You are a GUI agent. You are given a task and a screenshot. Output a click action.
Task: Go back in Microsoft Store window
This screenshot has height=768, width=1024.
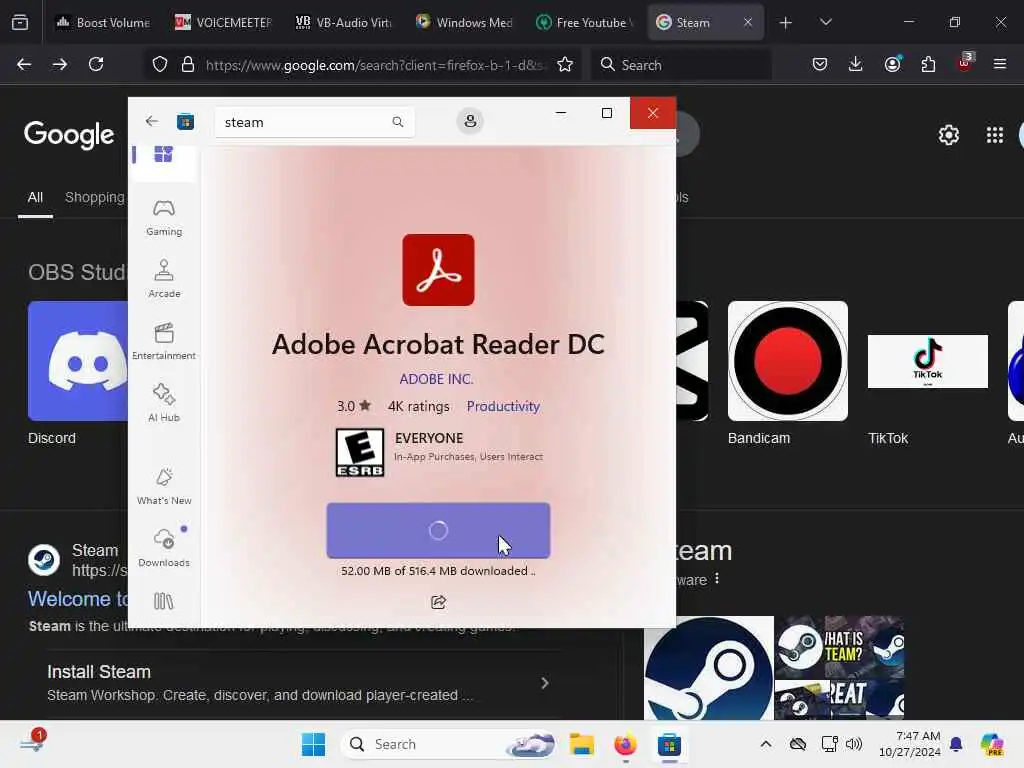click(x=152, y=121)
